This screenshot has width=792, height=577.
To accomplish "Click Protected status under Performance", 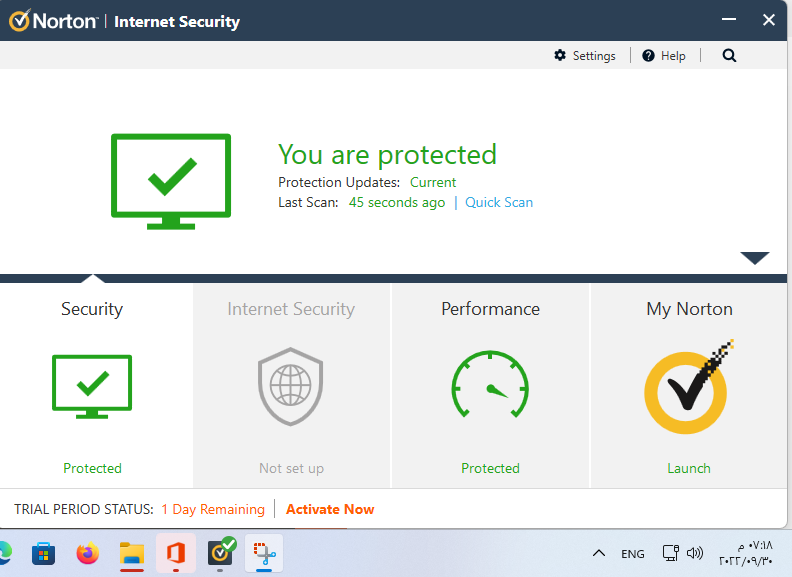I will (490, 468).
